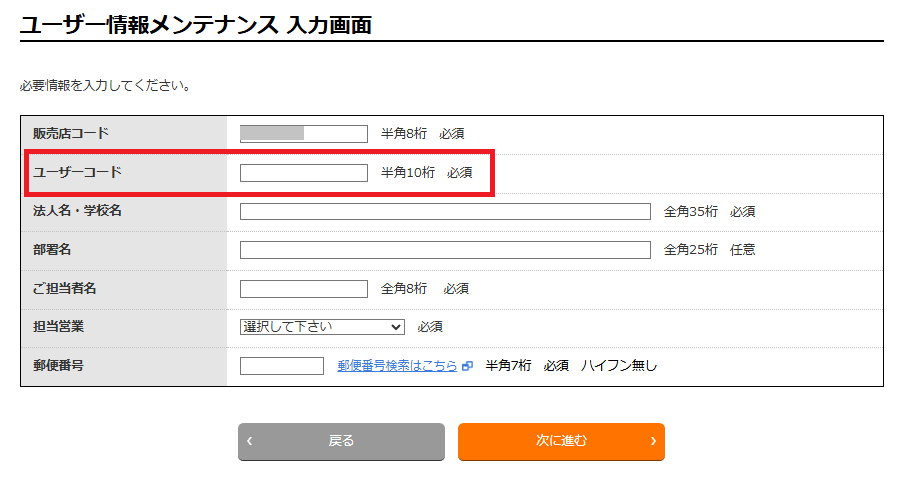The height and width of the screenshot is (488, 905).
Task: Click the 担当営業 row label
Action: point(58,326)
